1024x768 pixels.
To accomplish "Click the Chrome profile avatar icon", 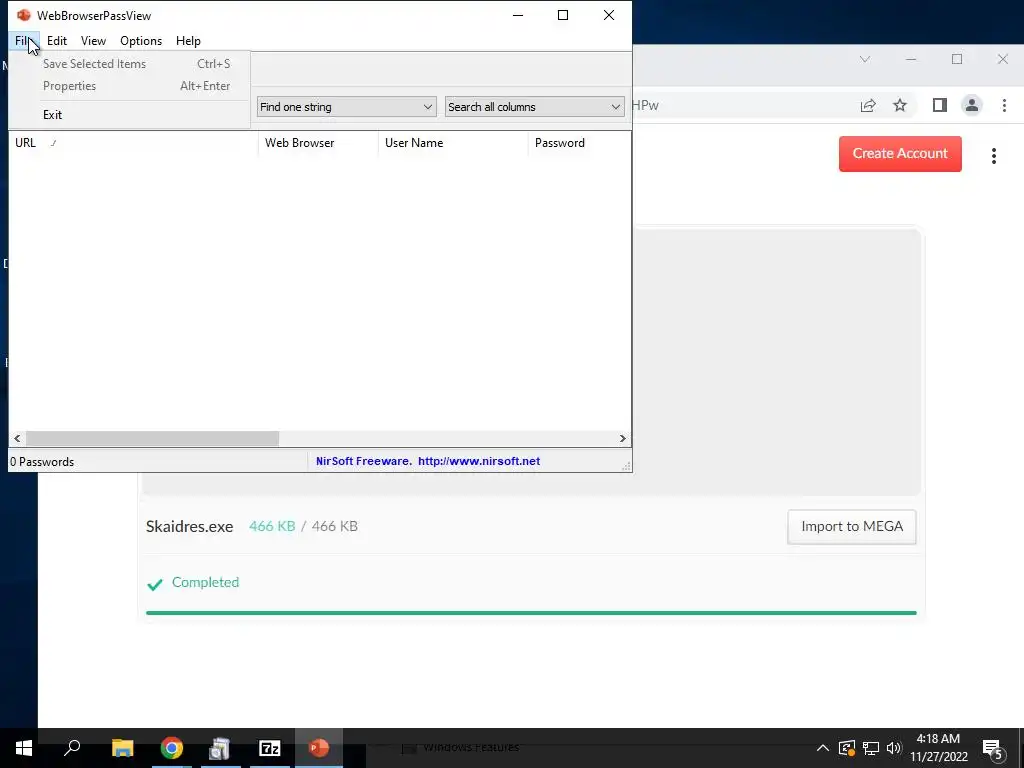I will 971,105.
